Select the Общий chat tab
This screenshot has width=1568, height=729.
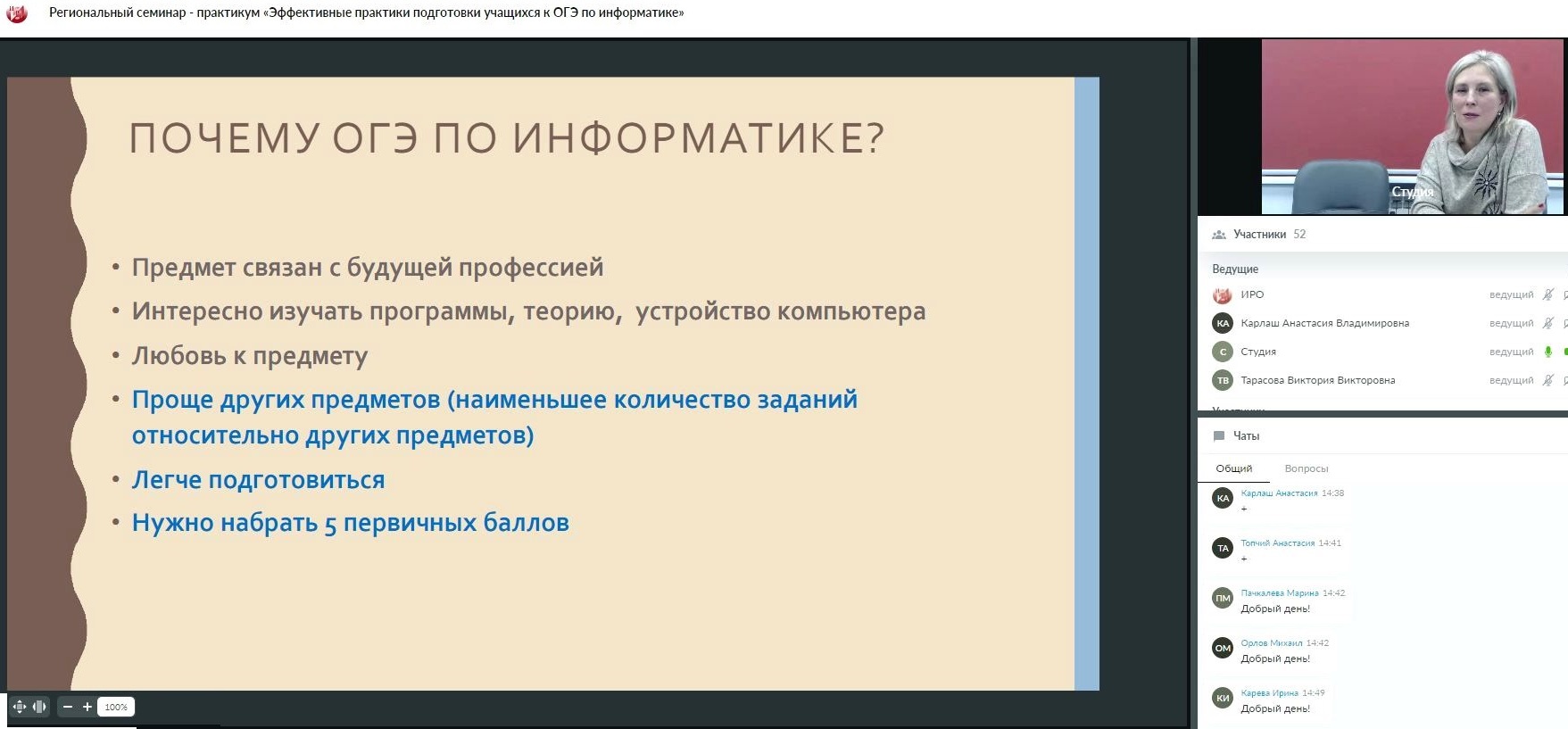pyautogui.click(x=1233, y=468)
